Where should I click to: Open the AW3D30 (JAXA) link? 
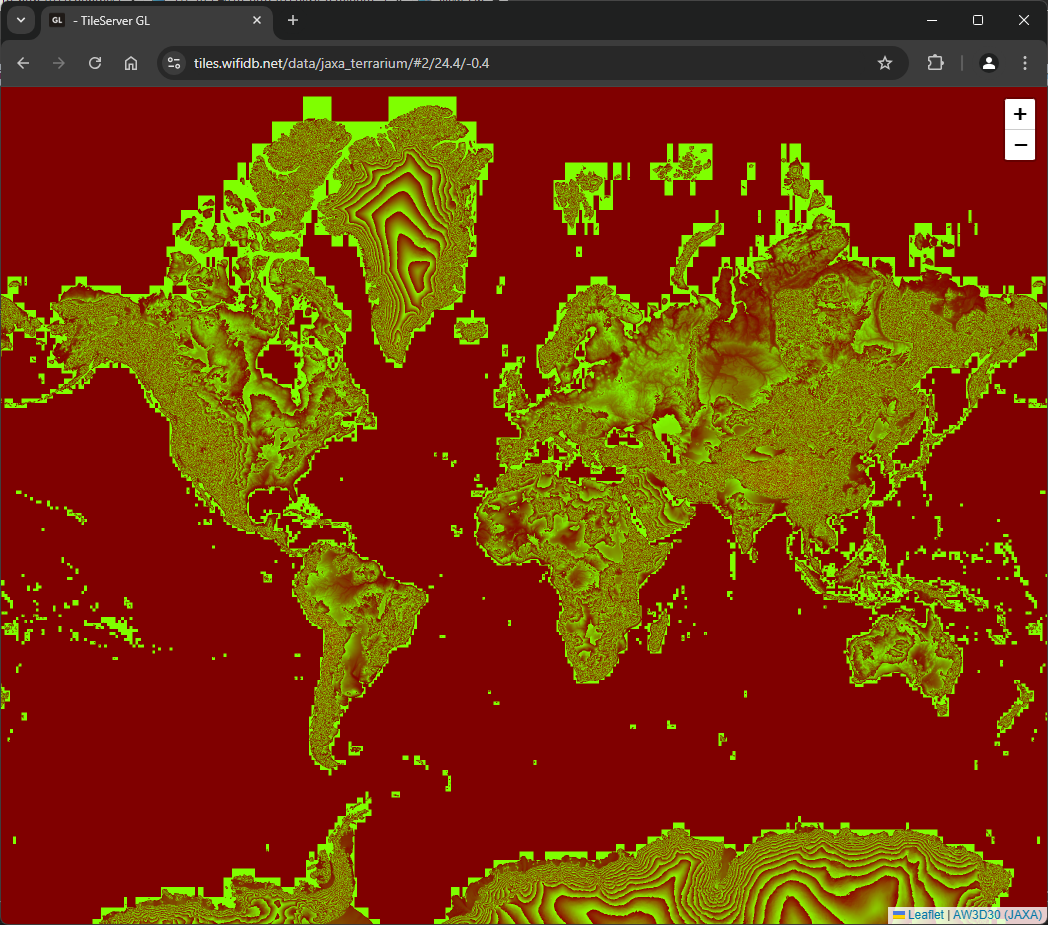997,914
